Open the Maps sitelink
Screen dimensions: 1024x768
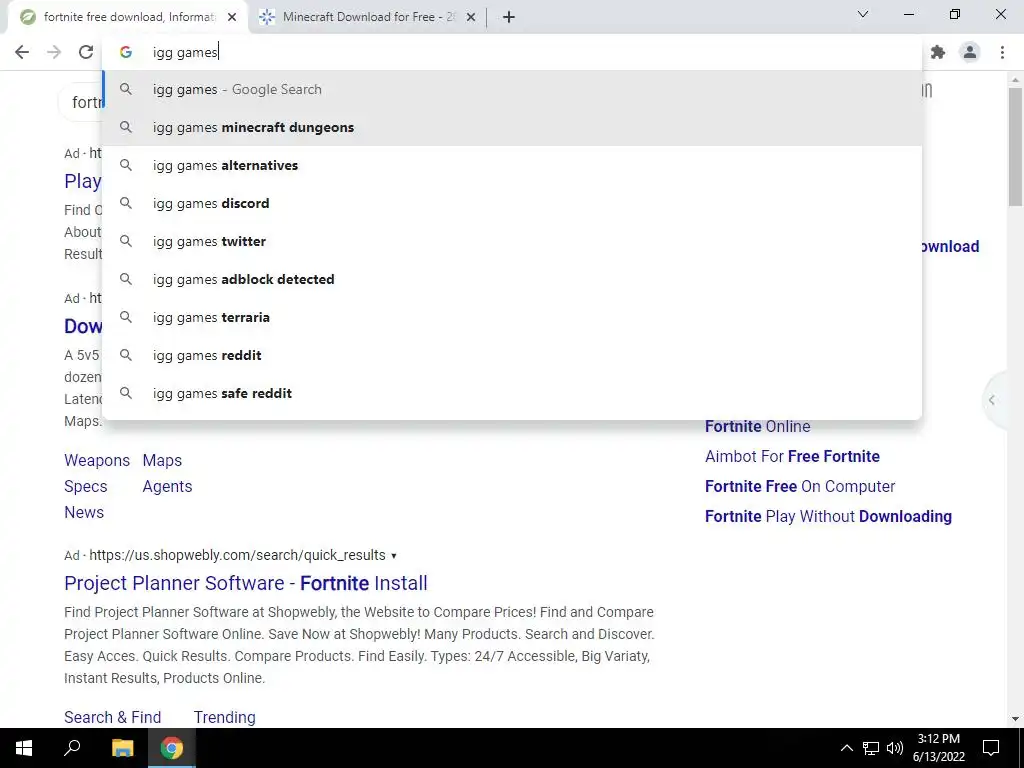(162, 460)
